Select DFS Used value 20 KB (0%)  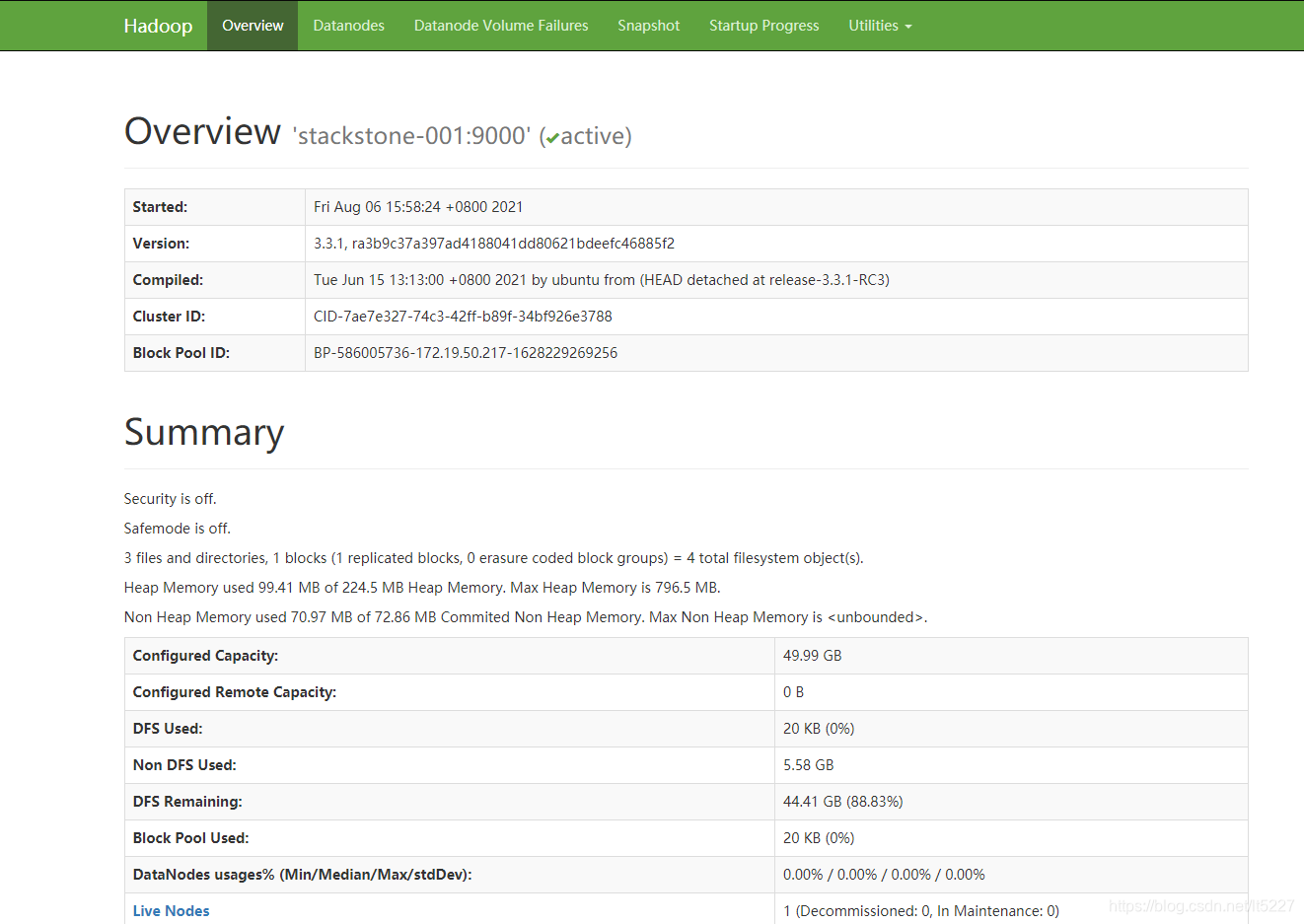(819, 729)
